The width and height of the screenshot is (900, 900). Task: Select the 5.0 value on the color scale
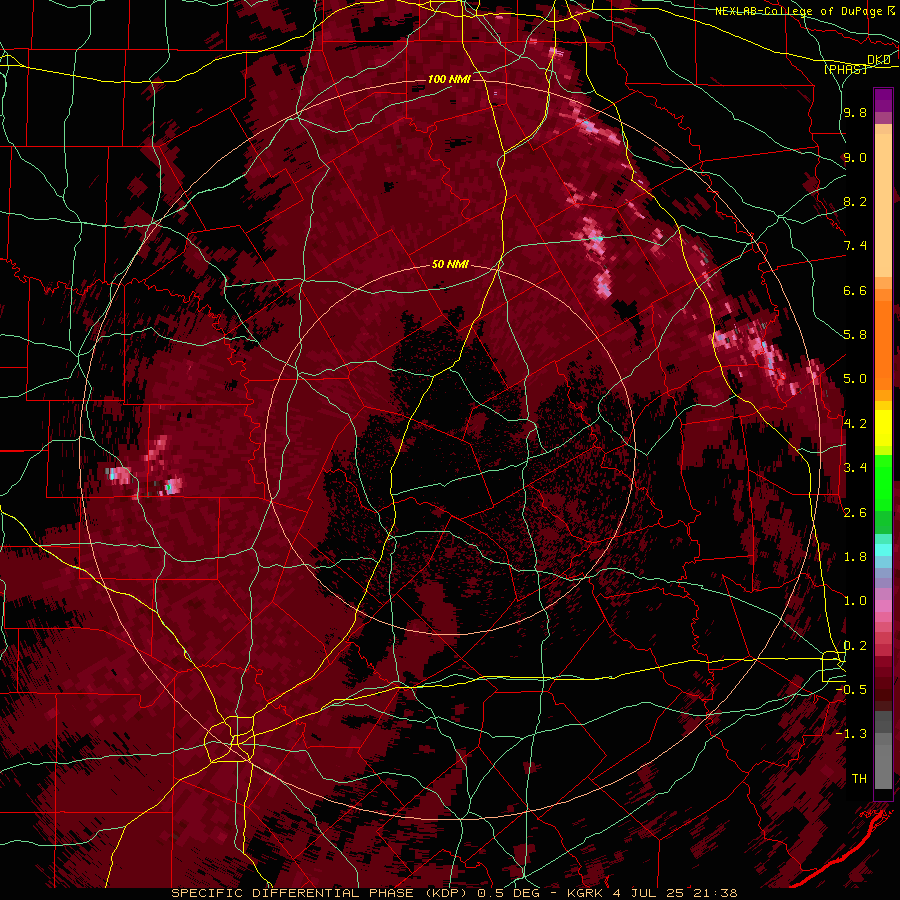pyautogui.click(x=855, y=379)
